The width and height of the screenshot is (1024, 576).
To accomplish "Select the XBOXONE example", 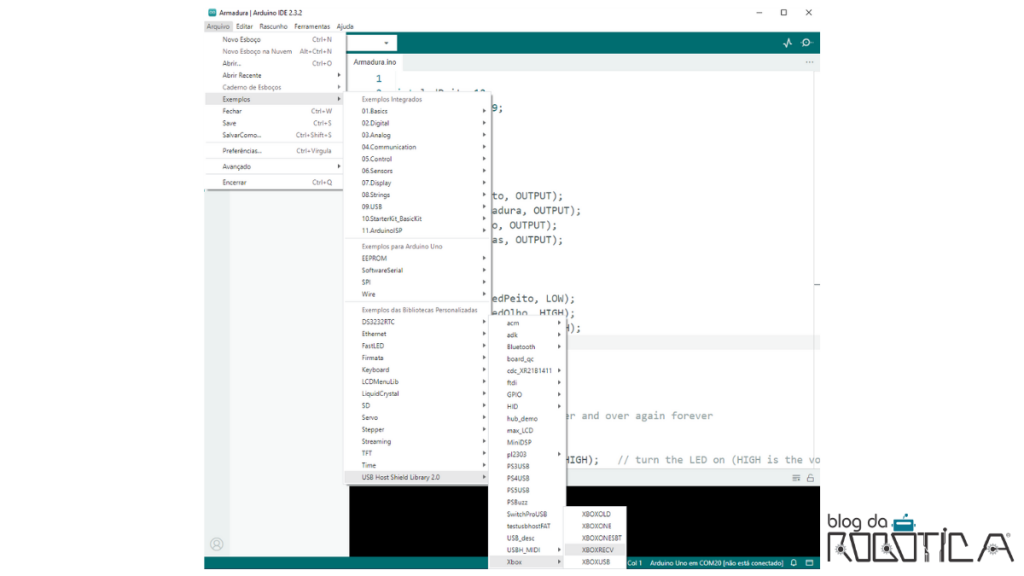I will [x=596, y=526].
